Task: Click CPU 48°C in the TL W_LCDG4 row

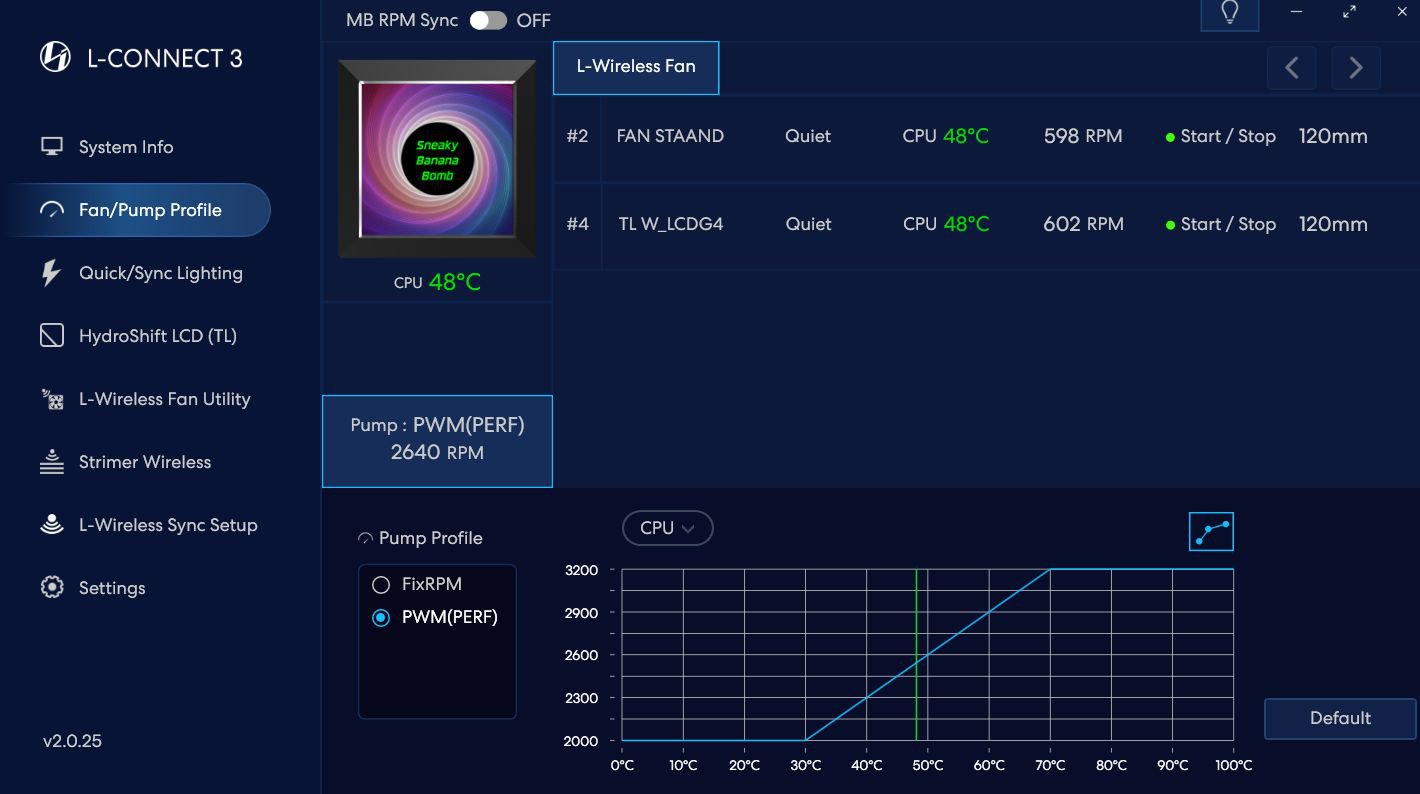Action: [x=945, y=225]
